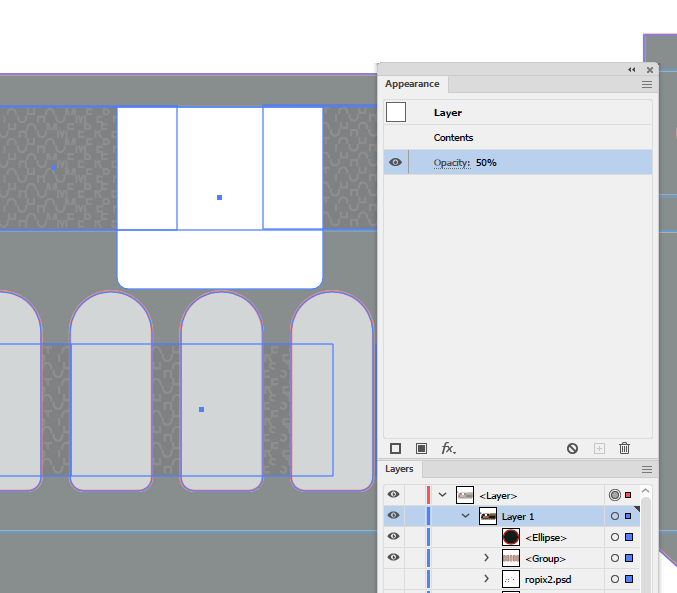The width and height of the screenshot is (677, 593).
Task: Open the Opacity link settings
Action: pyautogui.click(x=452, y=163)
